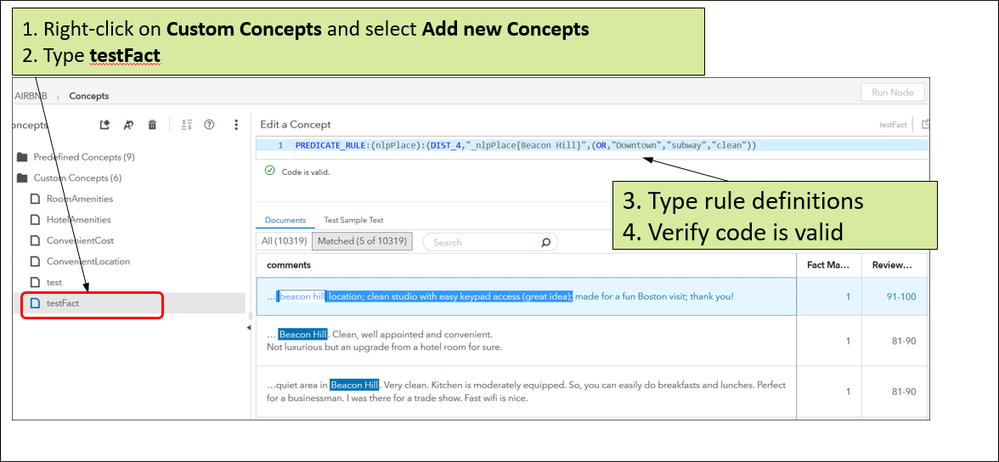The width and height of the screenshot is (999, 462).
Task: Delete the selected concept with trash icon
Action: pos(152,125)
